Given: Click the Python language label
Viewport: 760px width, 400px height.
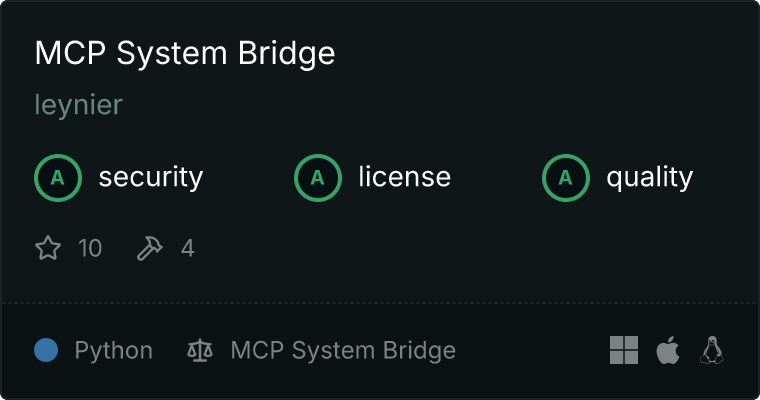Looking at the screenshot, I should point(113,351).
